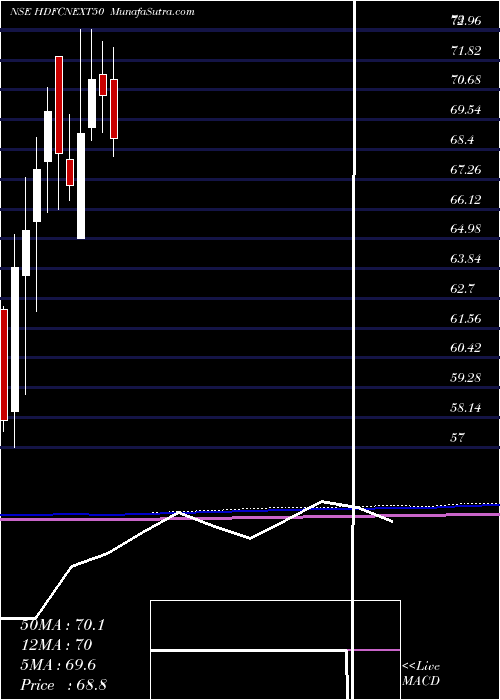Select the 66.12 price axis label
The height and width of the screenshot is (700, 500).
(466, 199)
